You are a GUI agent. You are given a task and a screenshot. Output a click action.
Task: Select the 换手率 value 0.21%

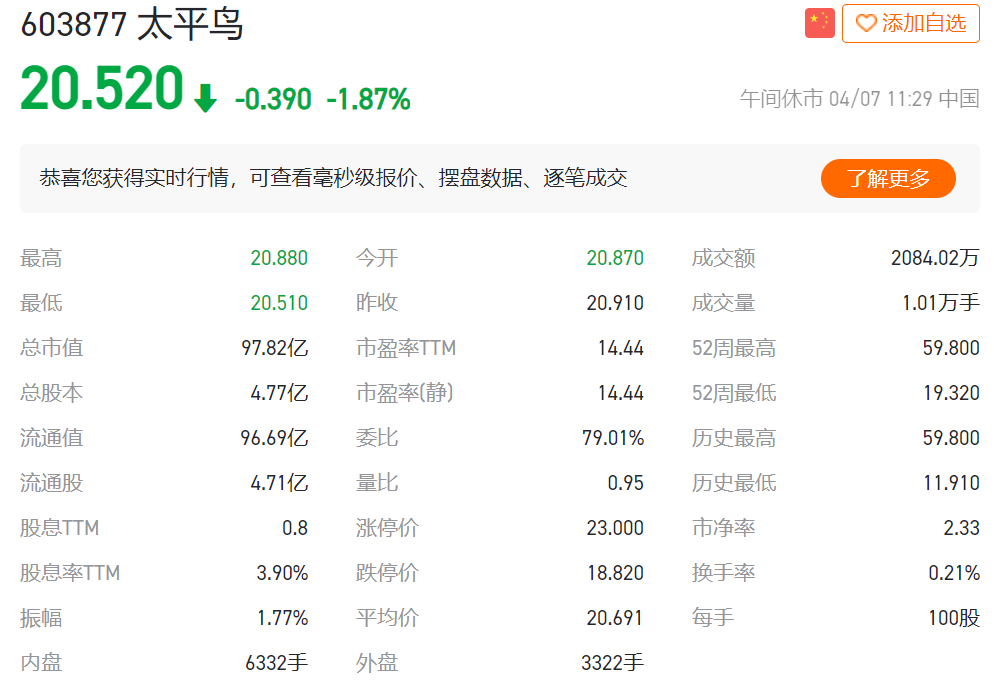pos(954,573)
